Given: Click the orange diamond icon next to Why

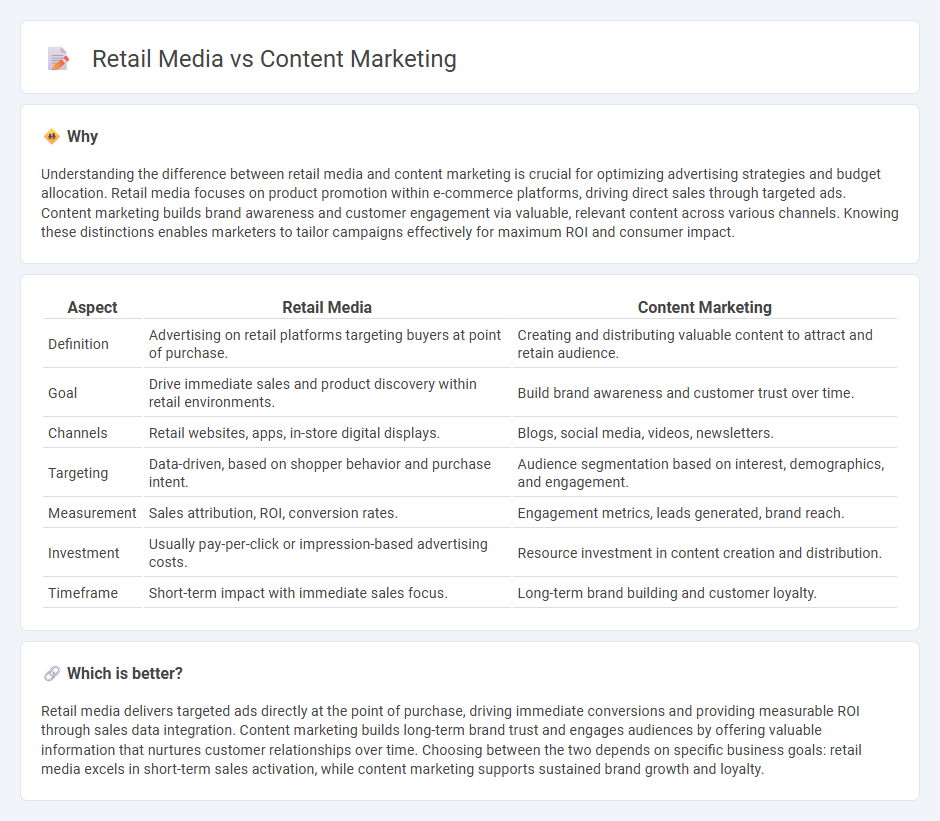Looking at the screenshot, I should [52, 137].
